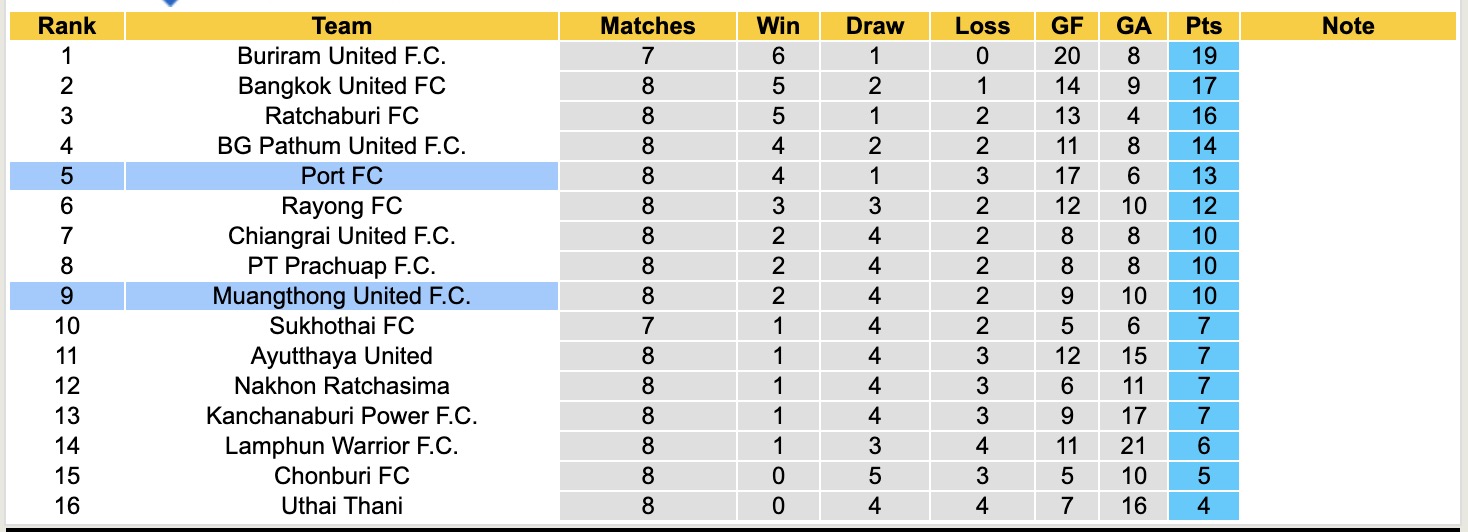Sort by the Pts column header
Viewport: 1468px width, 532px height.
pos(1203,26)
